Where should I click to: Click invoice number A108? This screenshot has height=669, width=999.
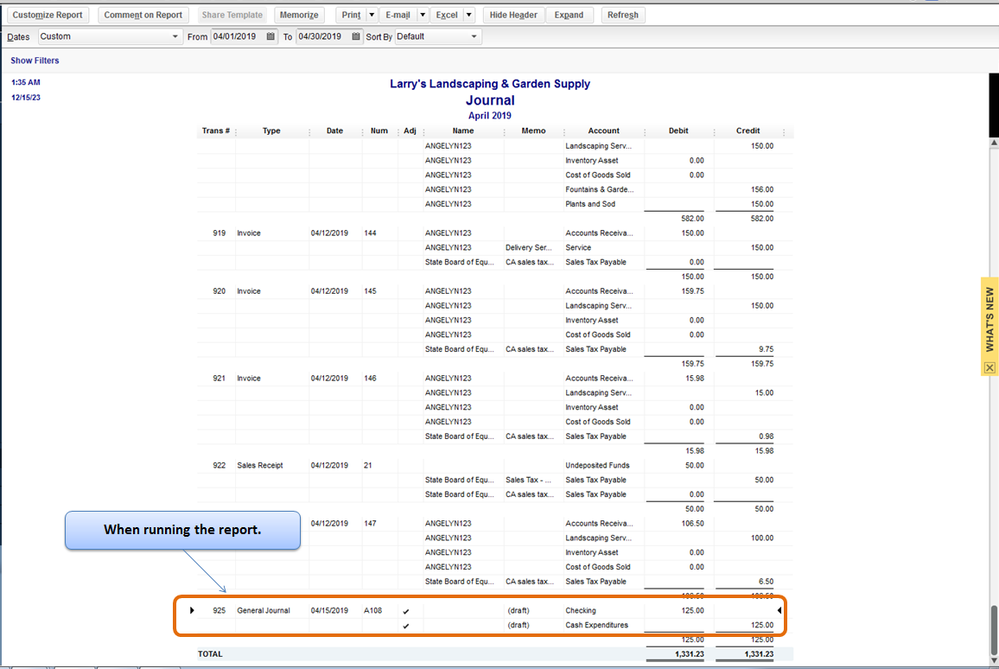[x=373, y=610]
